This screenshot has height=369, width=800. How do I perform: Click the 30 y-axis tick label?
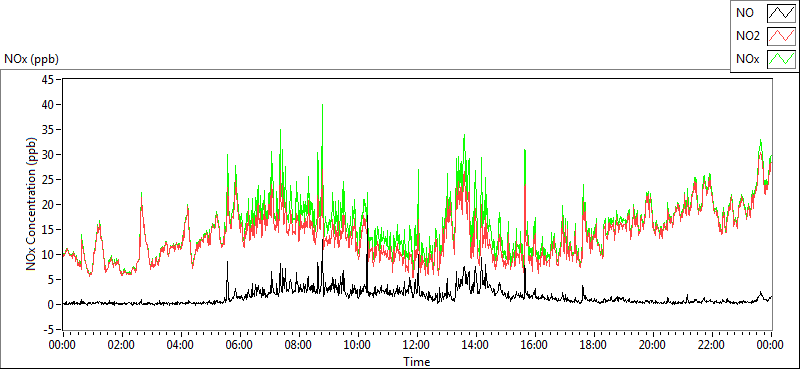pos(48,155)
